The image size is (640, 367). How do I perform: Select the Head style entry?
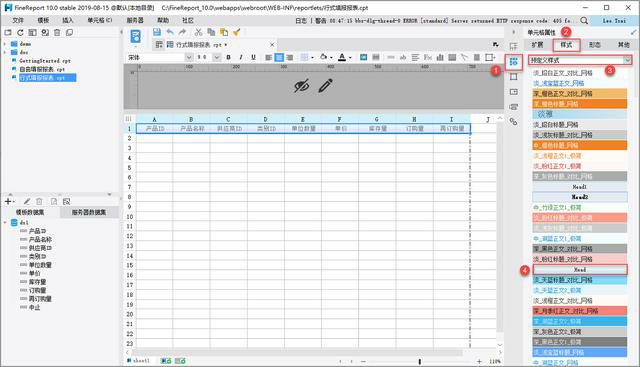pyautogui.click(x=580, y=269)
